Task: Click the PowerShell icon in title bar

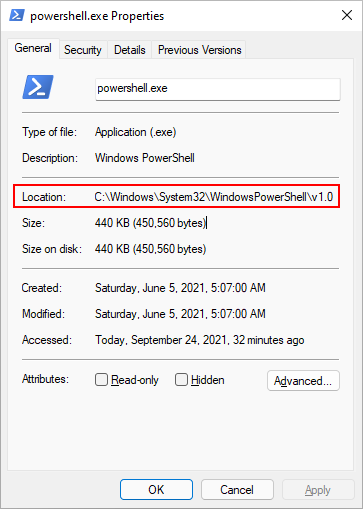Action: pyautogui.click(x=16, y=15)
